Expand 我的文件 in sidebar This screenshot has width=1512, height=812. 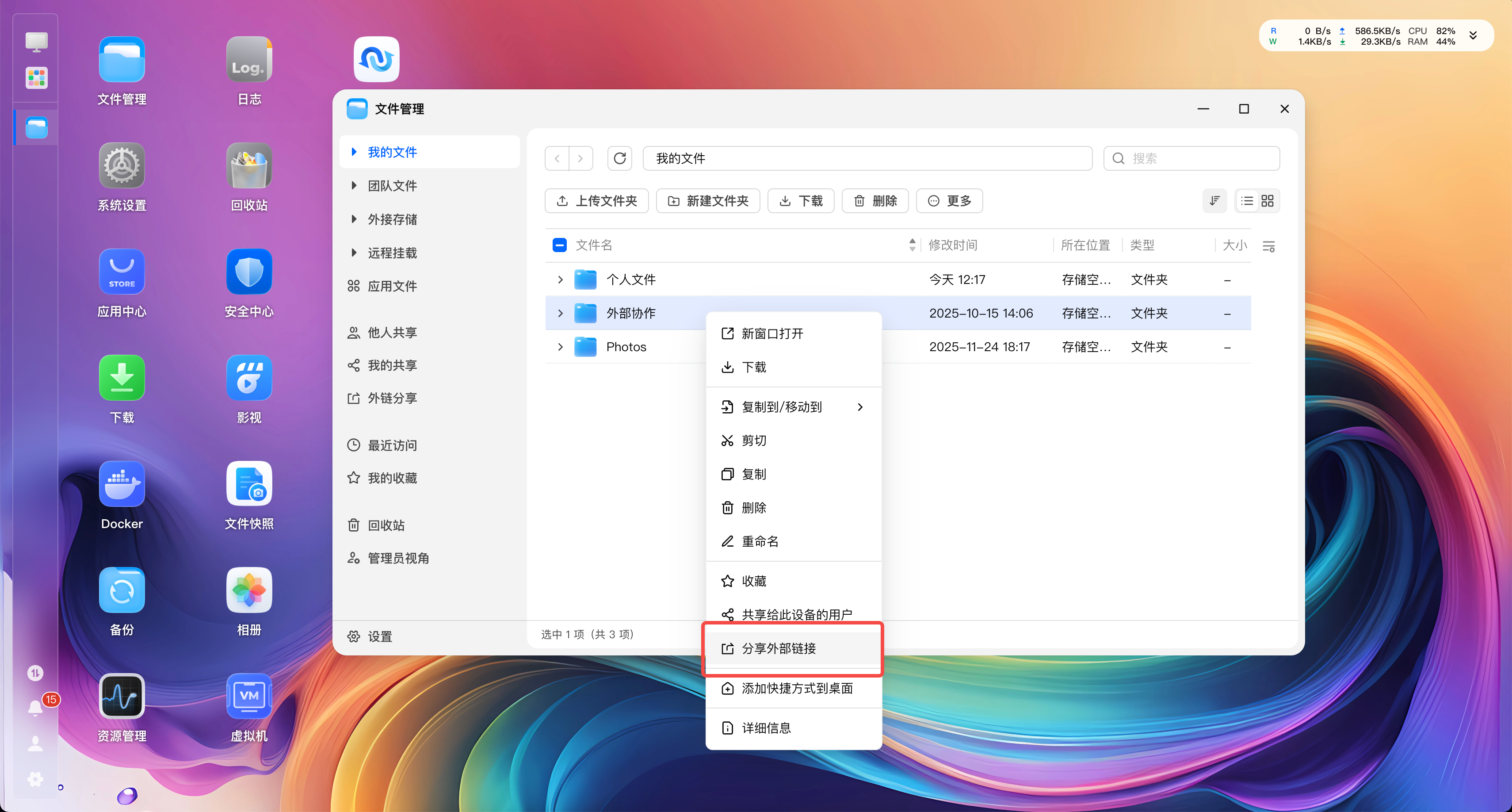click(354, 152)
